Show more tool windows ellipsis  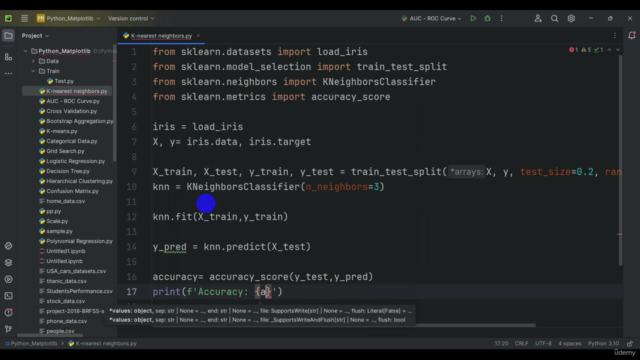click(8, 73)
